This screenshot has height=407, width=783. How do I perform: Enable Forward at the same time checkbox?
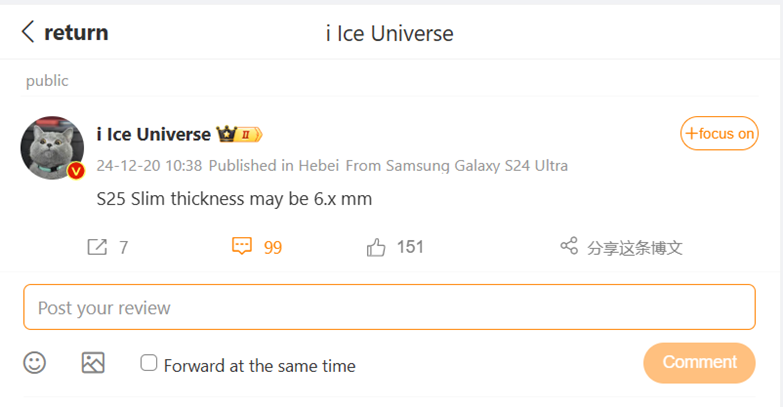click(x=149, y=363)
